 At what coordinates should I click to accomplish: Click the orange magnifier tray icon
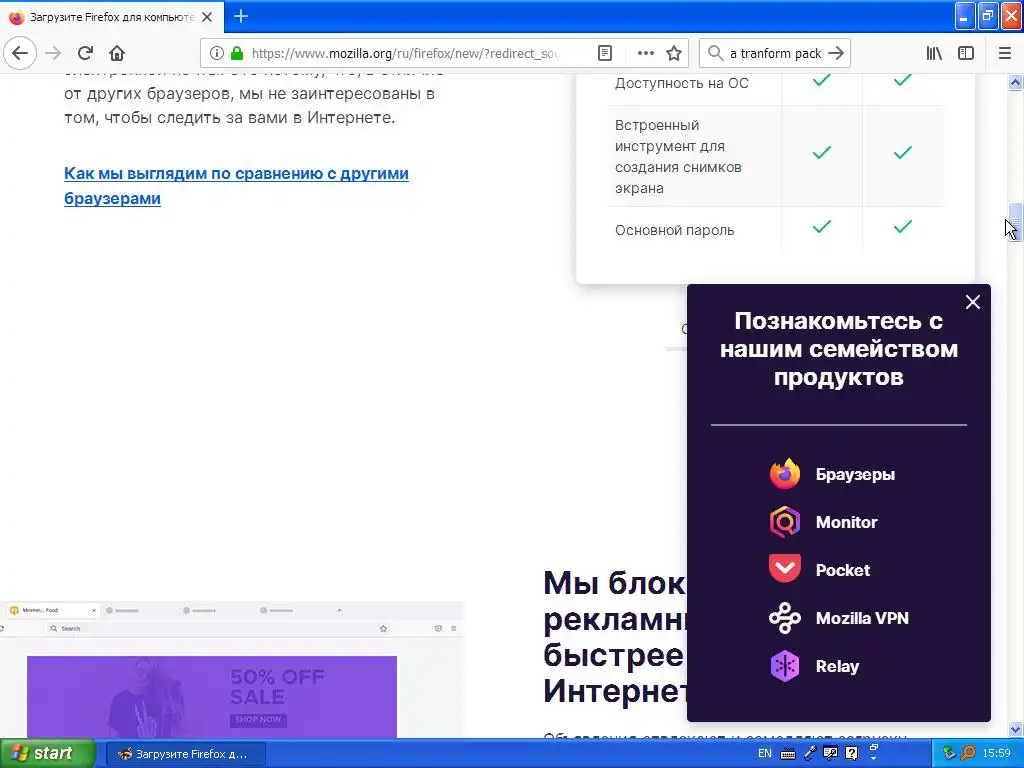(968, 754)
